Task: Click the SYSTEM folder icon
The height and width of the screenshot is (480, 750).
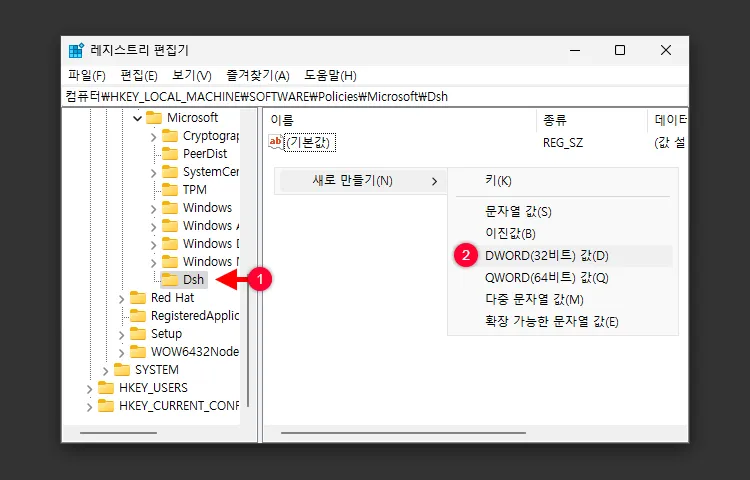Action: point(122,370)
